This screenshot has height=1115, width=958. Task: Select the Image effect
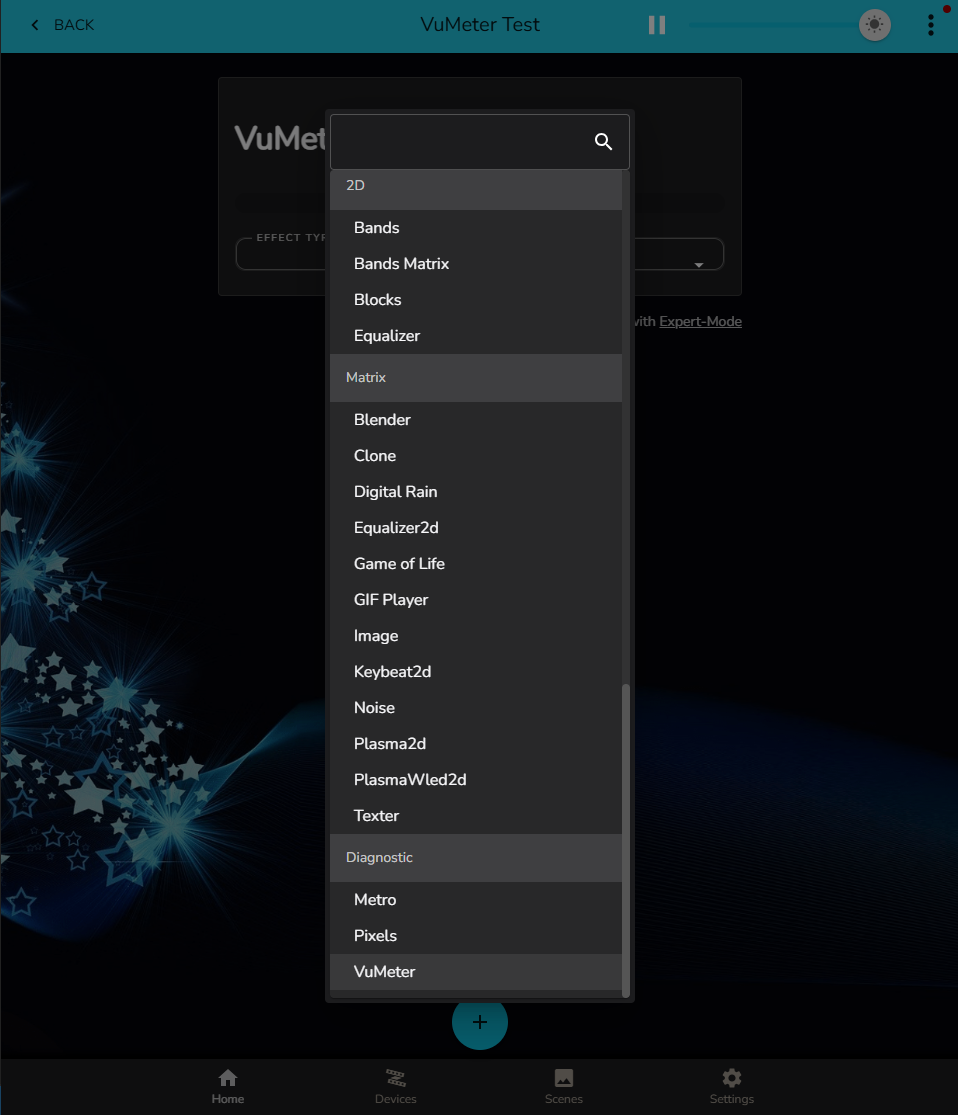point(476,636)
